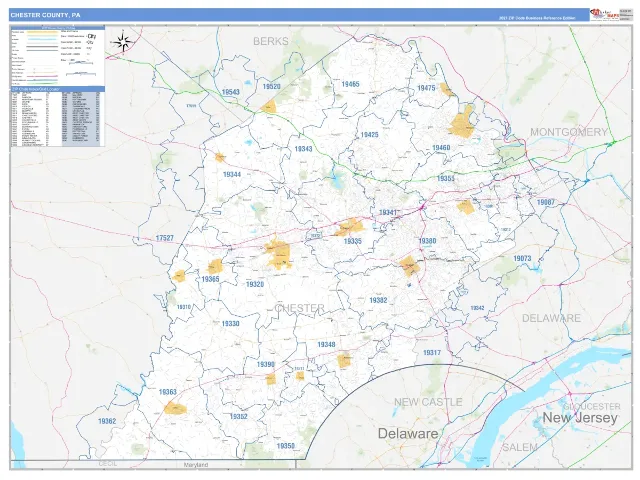Select ZIP code 19330
Viewport: 640px width, 480px height.
click(231, 324)
